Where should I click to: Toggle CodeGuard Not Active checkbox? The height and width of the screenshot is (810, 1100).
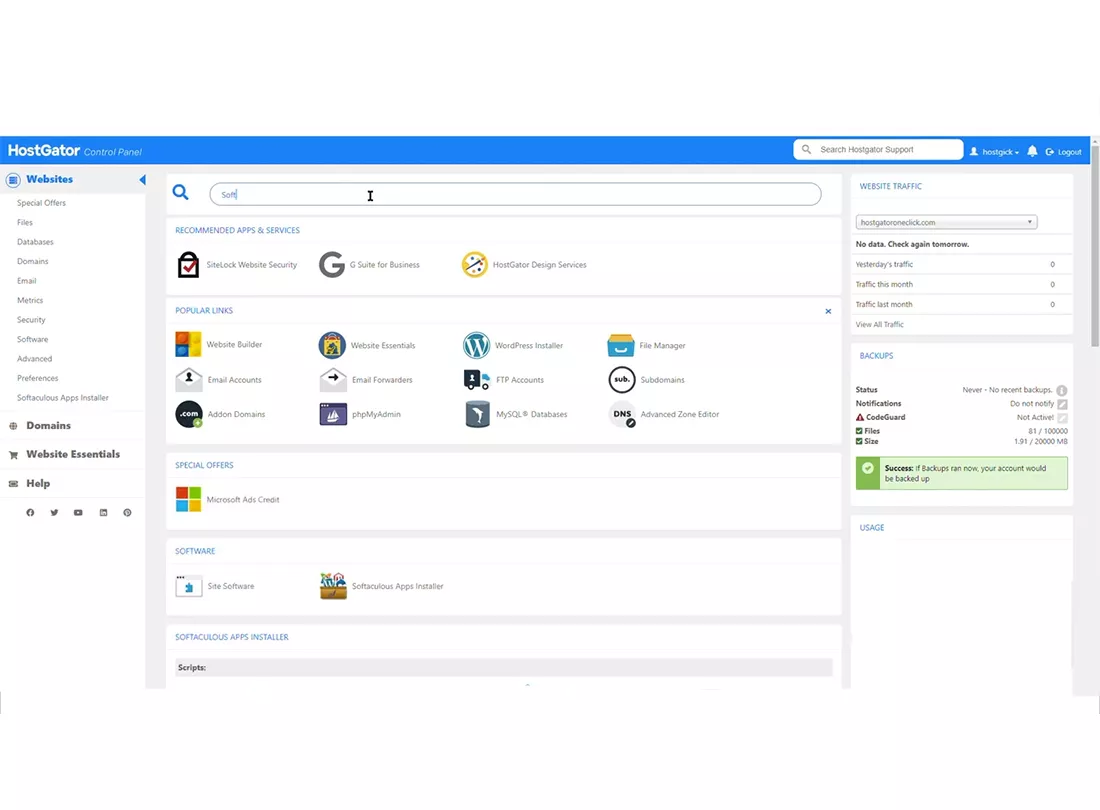point(1062,417)
